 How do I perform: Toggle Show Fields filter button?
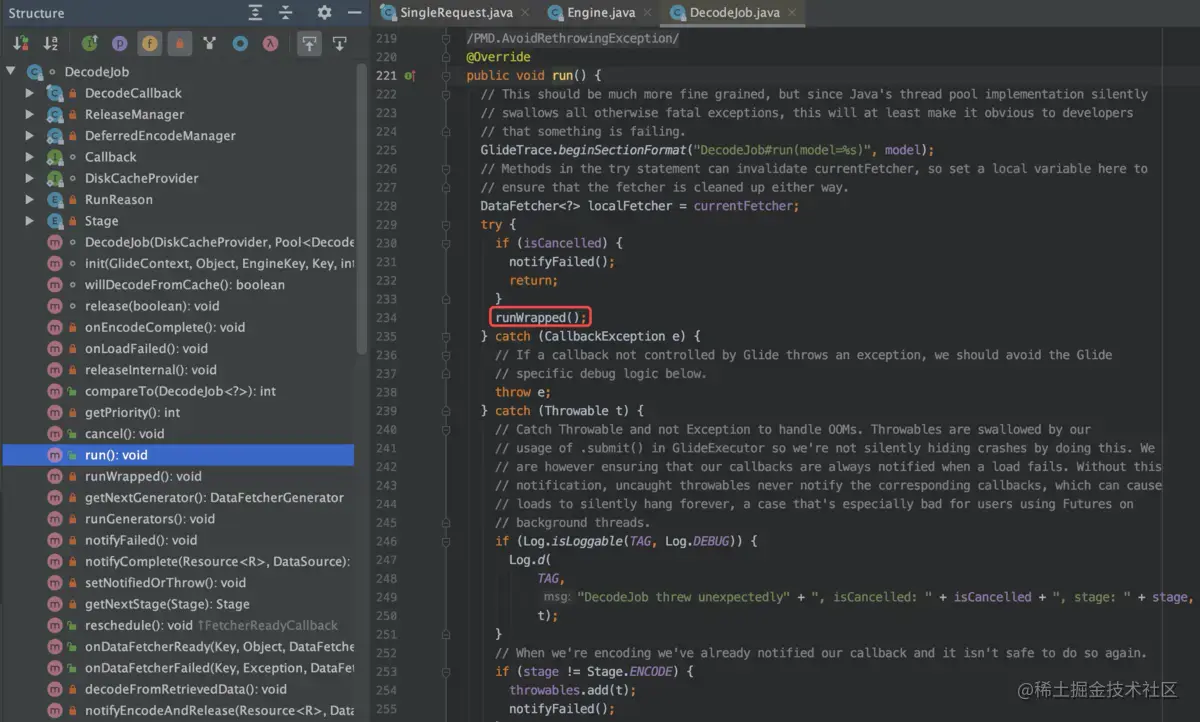pyautogui.click(x=149, y=43)
